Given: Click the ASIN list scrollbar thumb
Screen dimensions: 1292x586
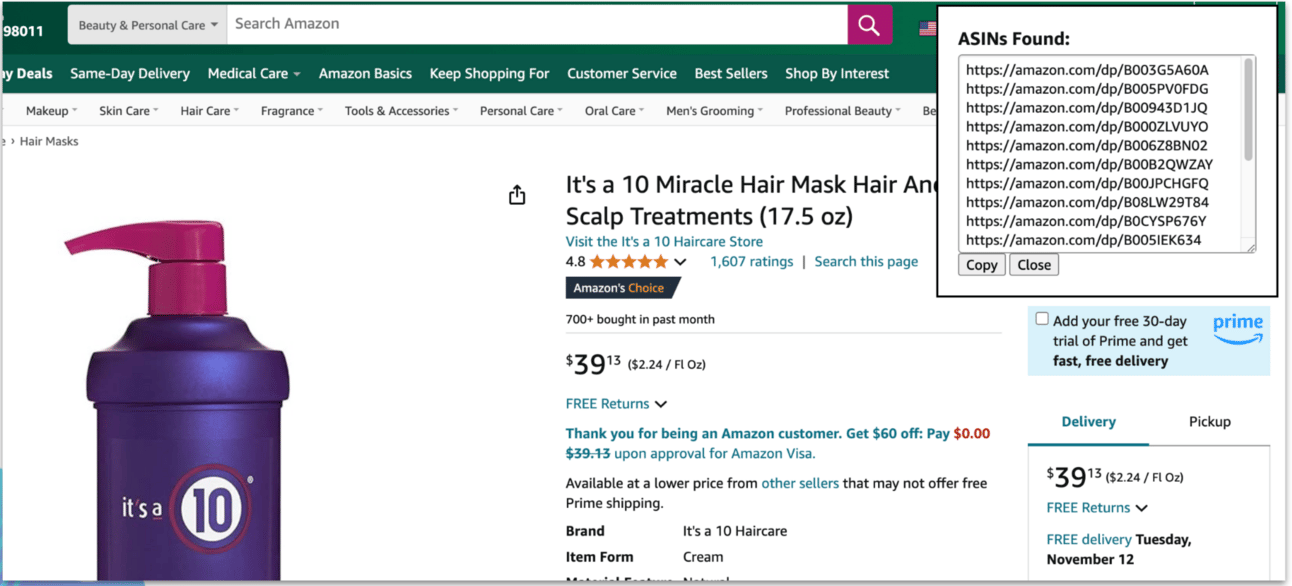Looking at the screenshot, I should coord(1248,110).
